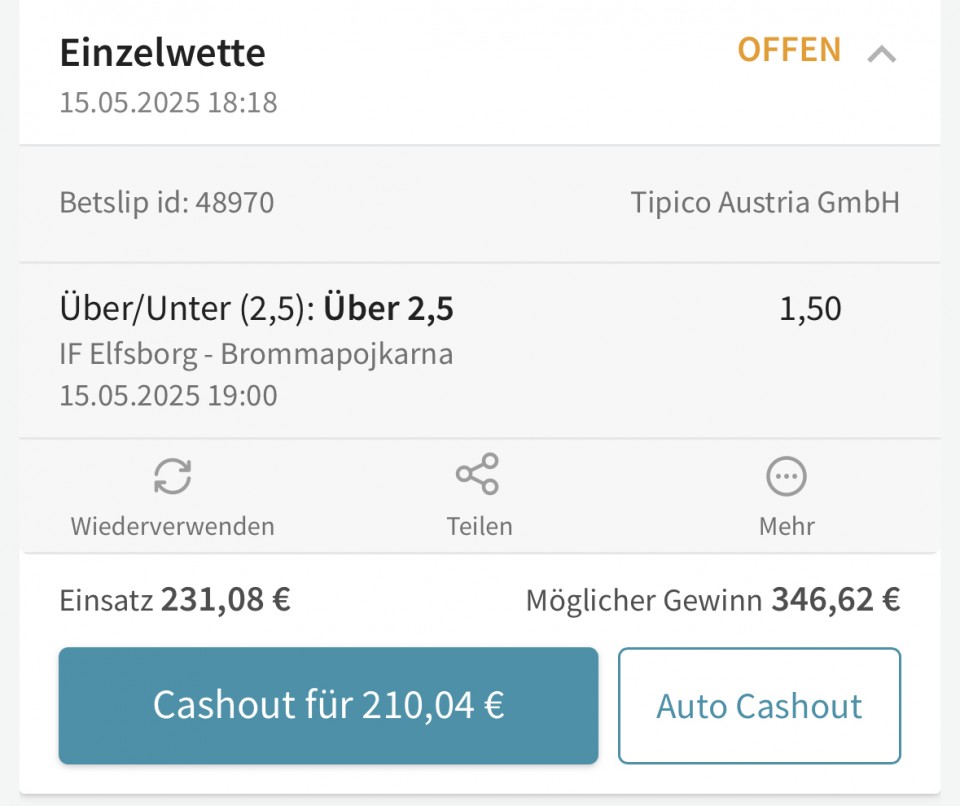The image size is (960, 806).
Task: Open the Auto Cashout option
Action: 759,706
